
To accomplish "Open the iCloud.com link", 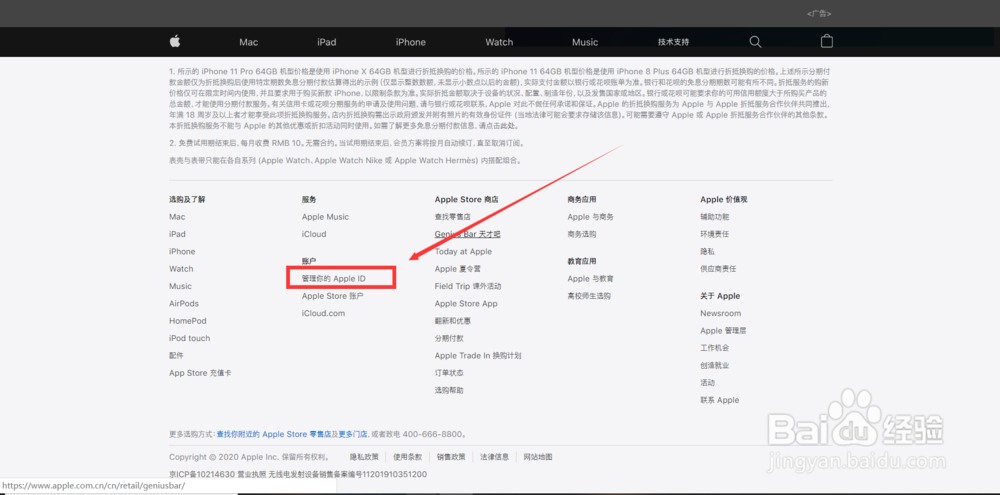I will (x=323, y=313).
